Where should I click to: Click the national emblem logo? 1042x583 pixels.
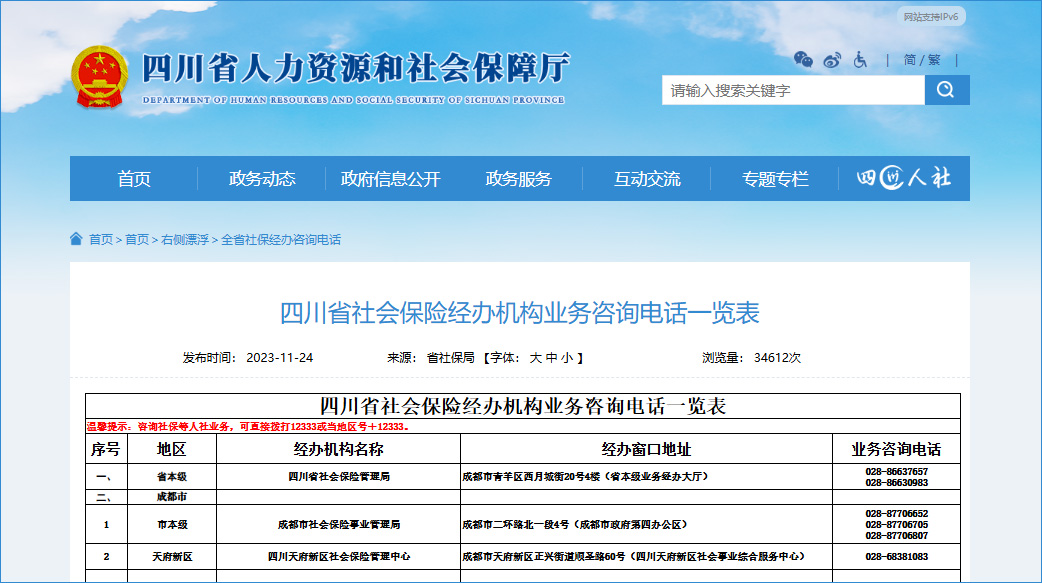click(x=99, y=77)
